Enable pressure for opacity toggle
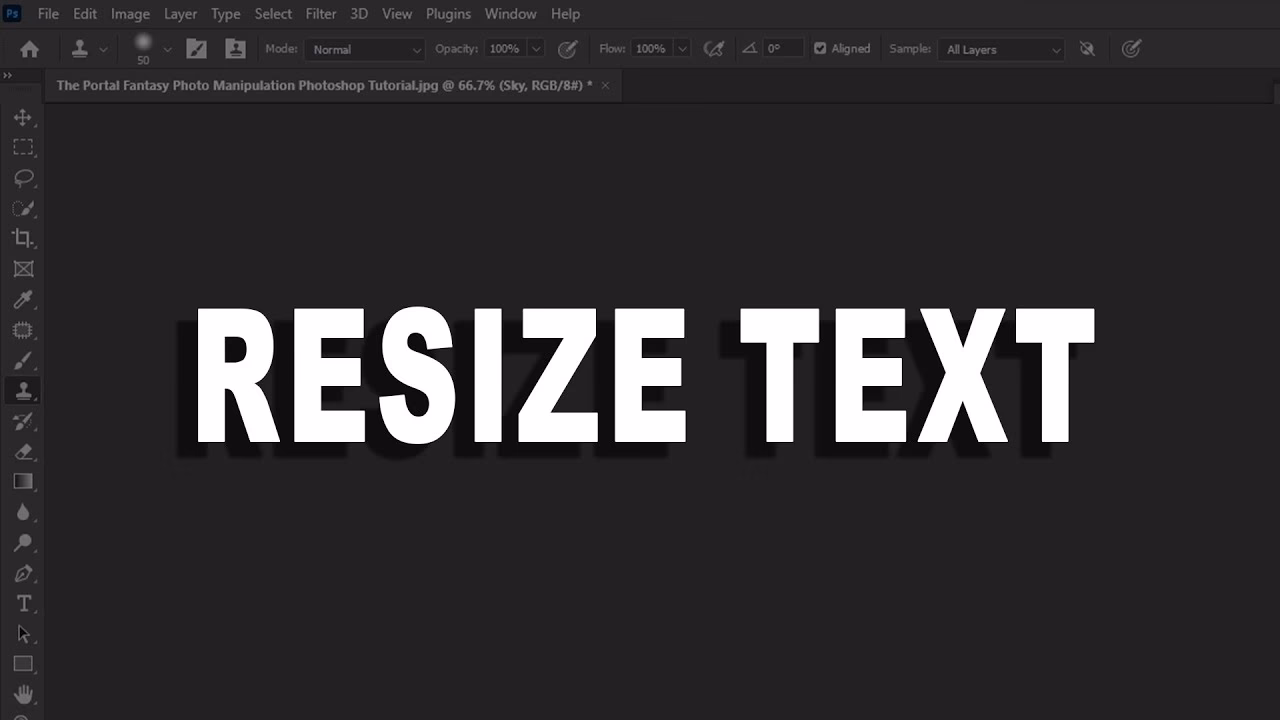Image resolution: width=1280 pixels, height=720 pixels. pos(568,48)
